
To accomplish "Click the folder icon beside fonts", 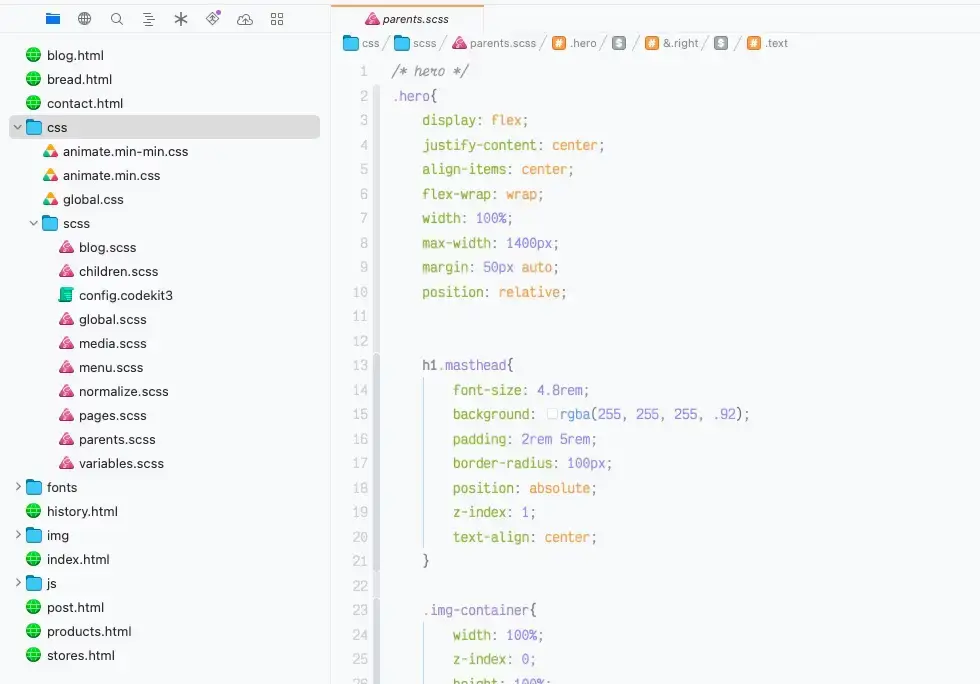I will pyautogui.click(x=34, y=487).
